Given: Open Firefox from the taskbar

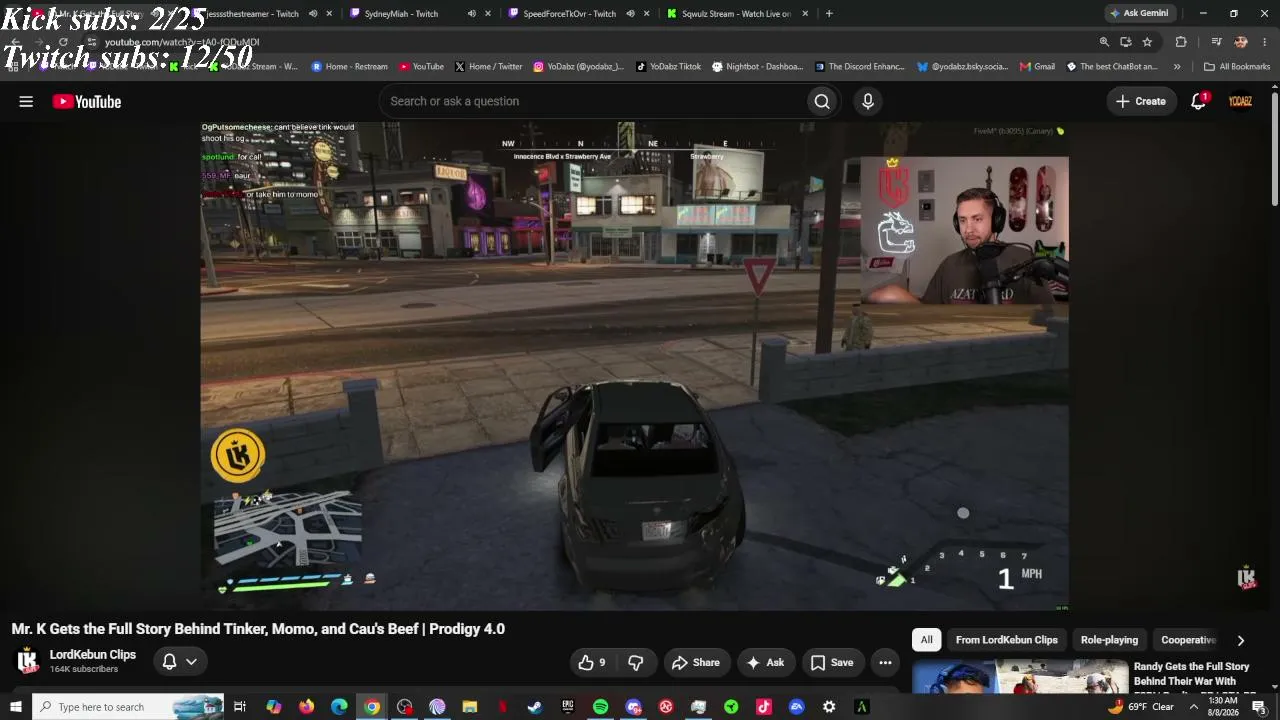Looking at the screenshot, I should (306, 707).
